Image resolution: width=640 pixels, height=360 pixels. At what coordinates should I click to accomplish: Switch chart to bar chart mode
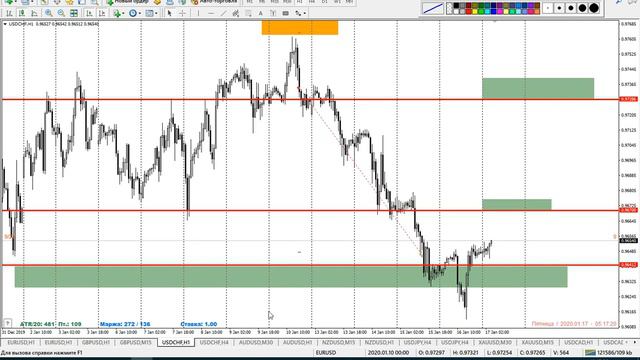tap(9, 13)
